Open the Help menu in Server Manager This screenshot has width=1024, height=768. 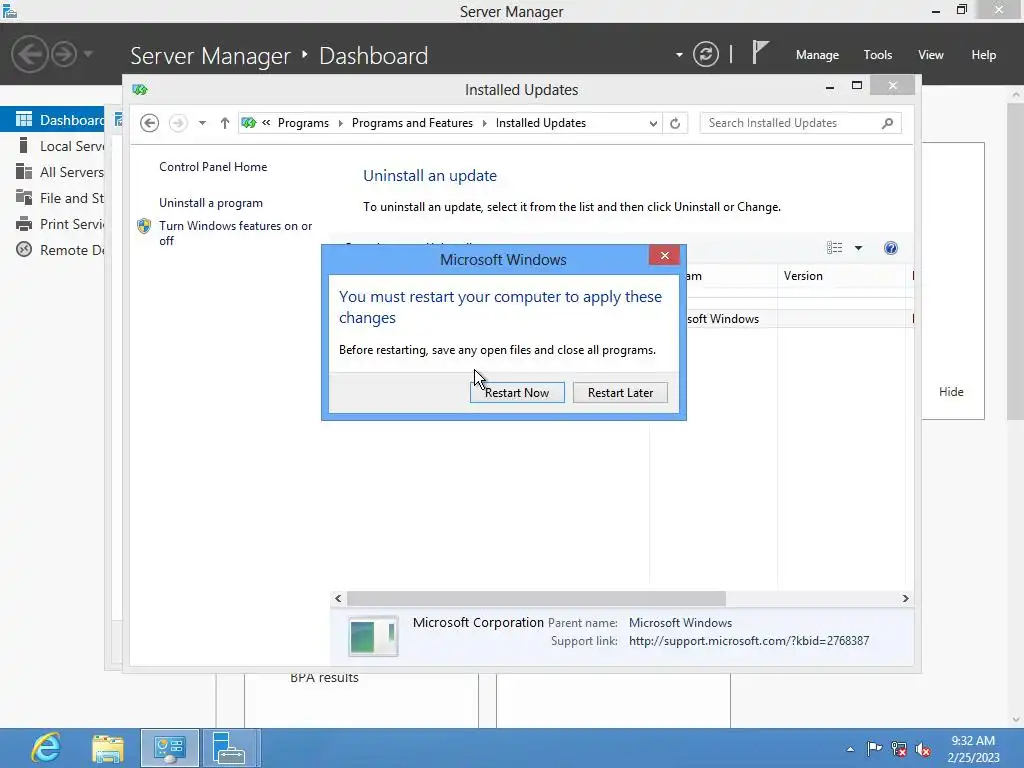(983, 55)
